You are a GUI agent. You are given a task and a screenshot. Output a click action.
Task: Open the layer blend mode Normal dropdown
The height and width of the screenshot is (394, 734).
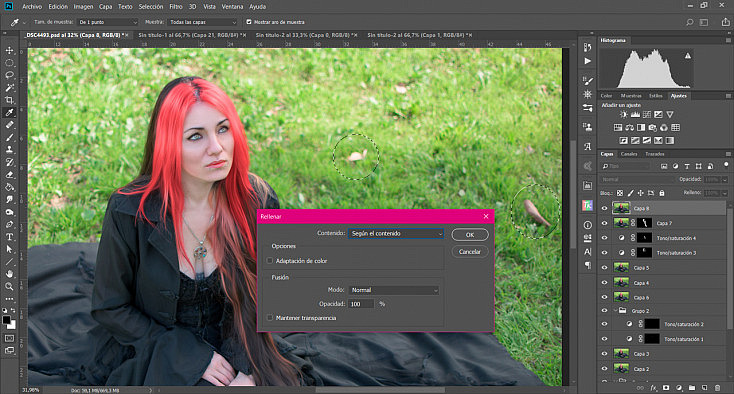click(637, 180)
